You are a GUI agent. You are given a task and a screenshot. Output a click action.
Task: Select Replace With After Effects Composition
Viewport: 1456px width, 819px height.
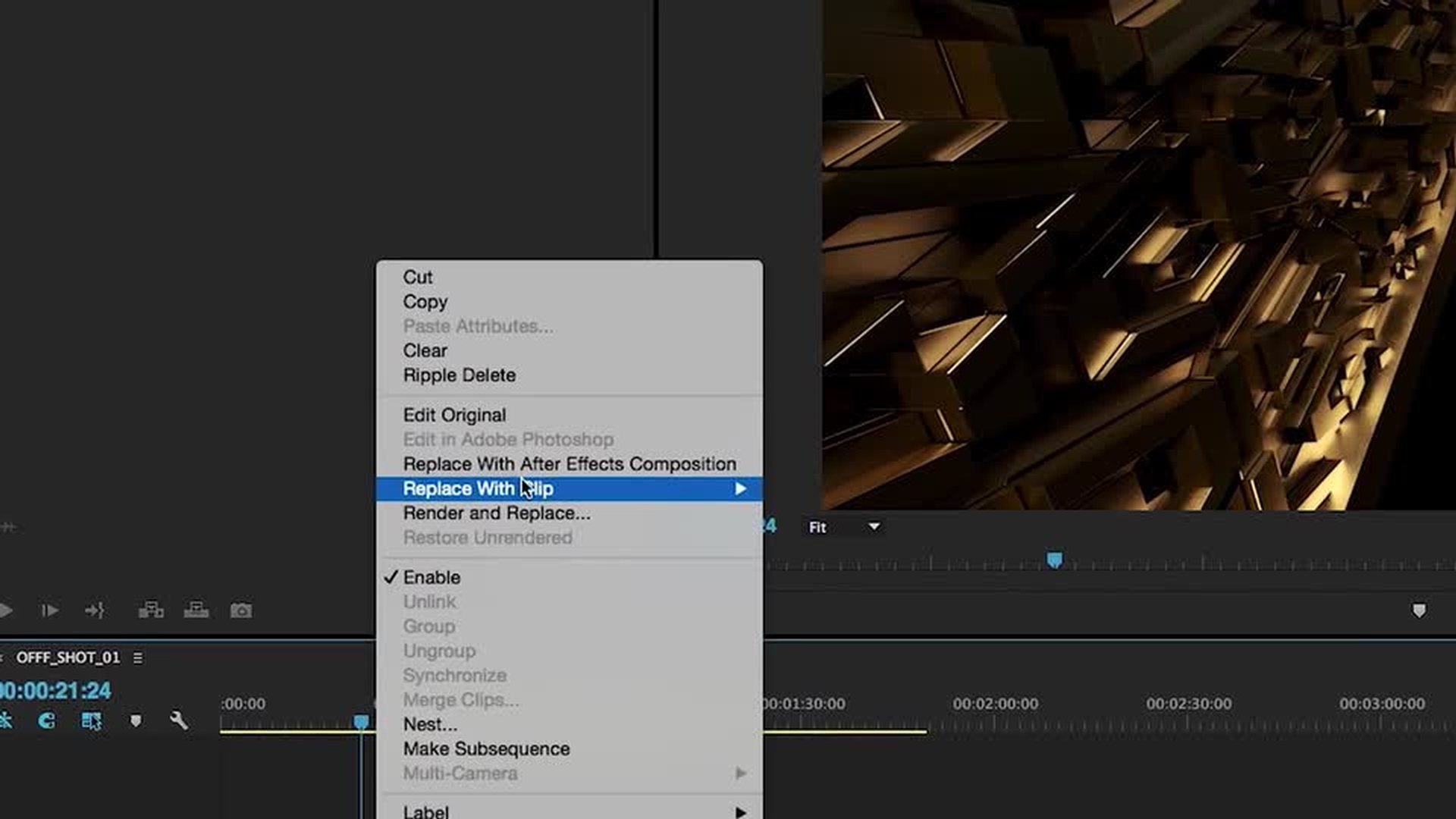(x=569, y=464)
